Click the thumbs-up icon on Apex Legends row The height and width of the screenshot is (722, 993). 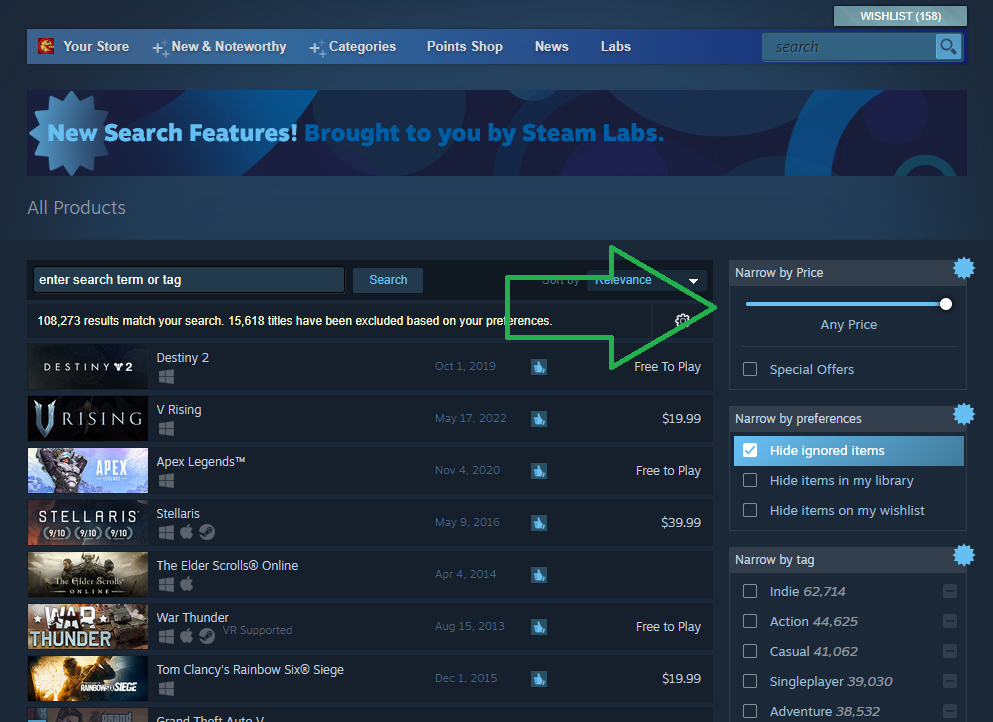click(x=539, y=471)
